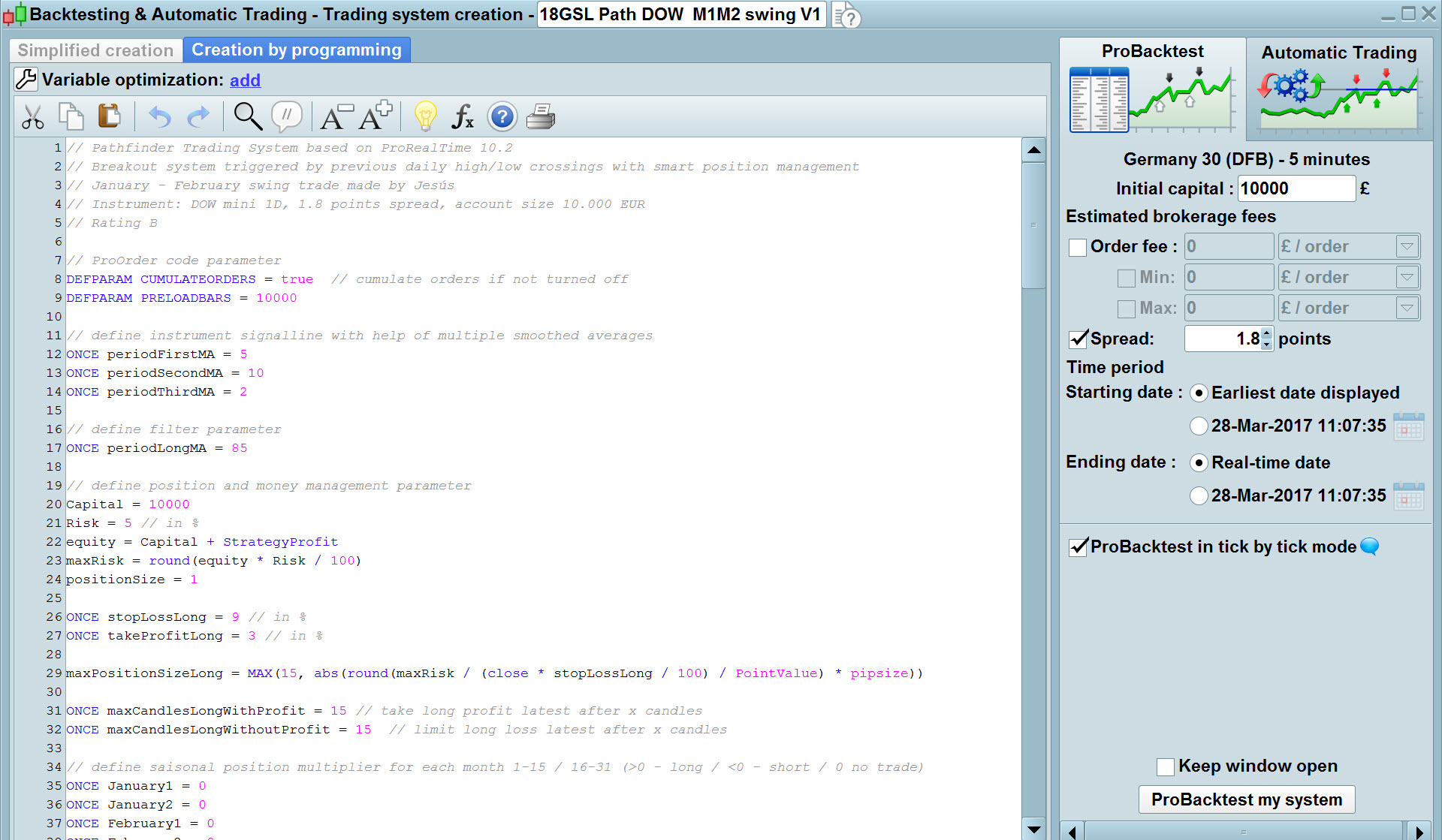This screenshot has height=840, width=1442.
Task: Click the Print icon in toolbar
Action: click(541, 117)
